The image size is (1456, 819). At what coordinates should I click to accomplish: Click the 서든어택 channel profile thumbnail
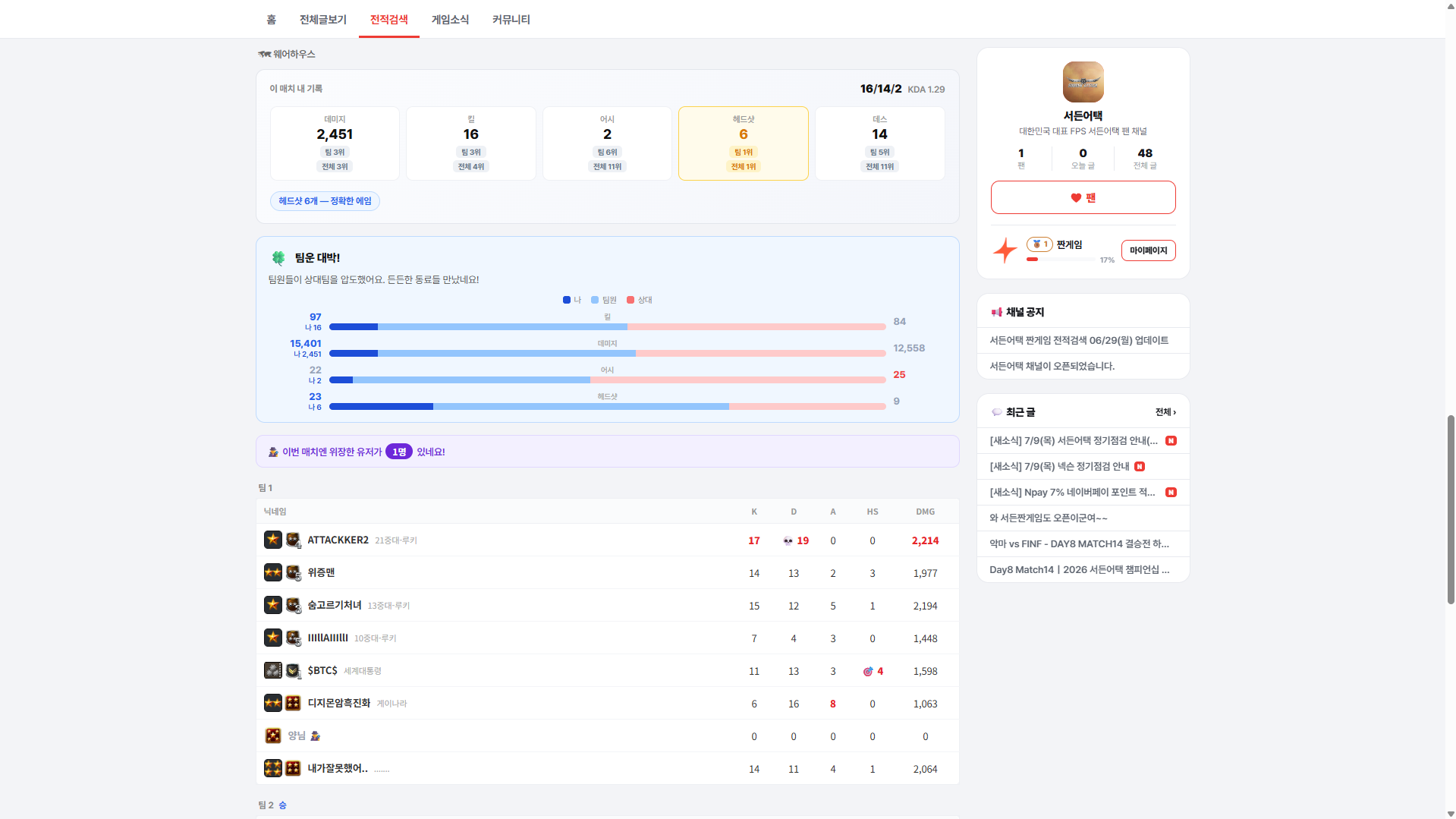point(1083,82)
